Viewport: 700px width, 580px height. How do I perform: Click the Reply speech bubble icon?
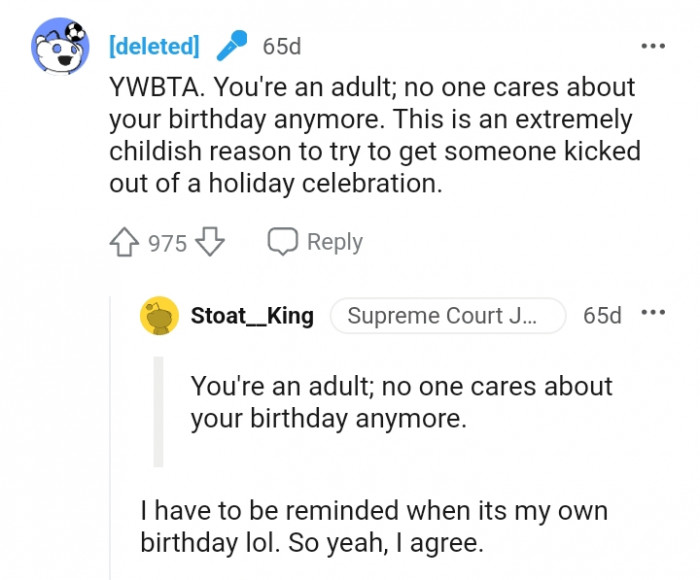283,242
